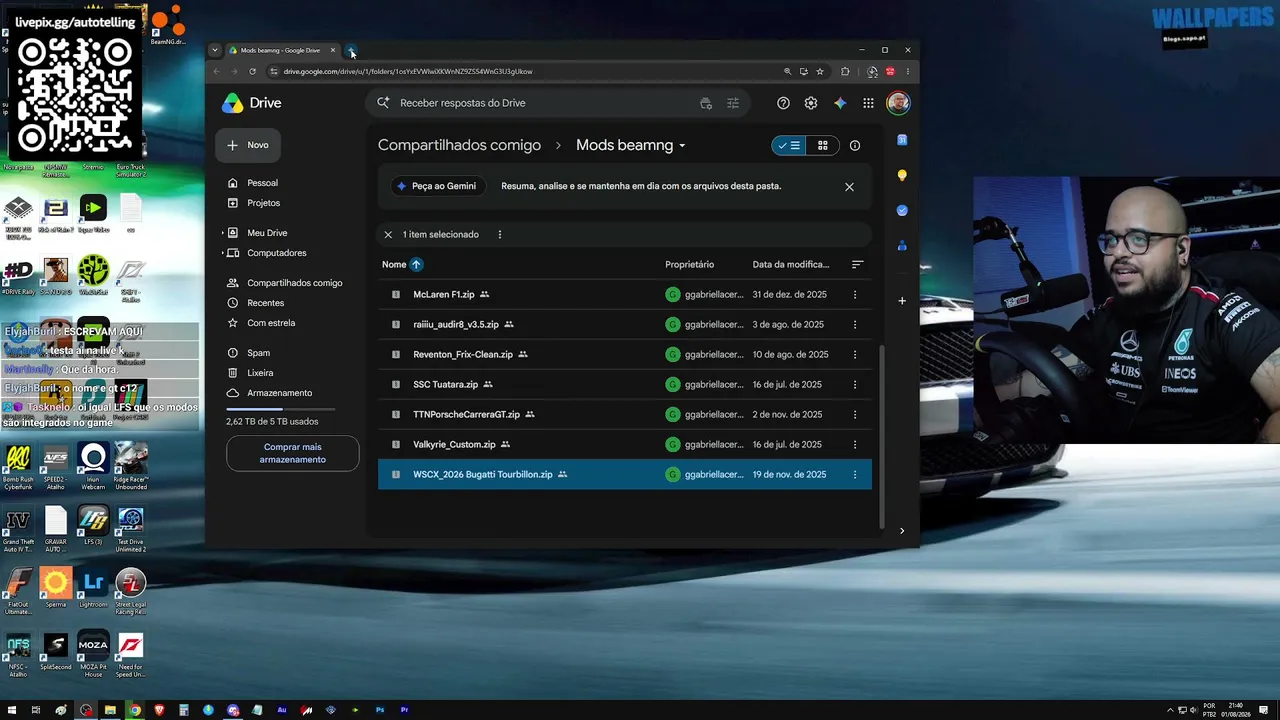
Task: Open more actions for selected items
Action: 500,234
